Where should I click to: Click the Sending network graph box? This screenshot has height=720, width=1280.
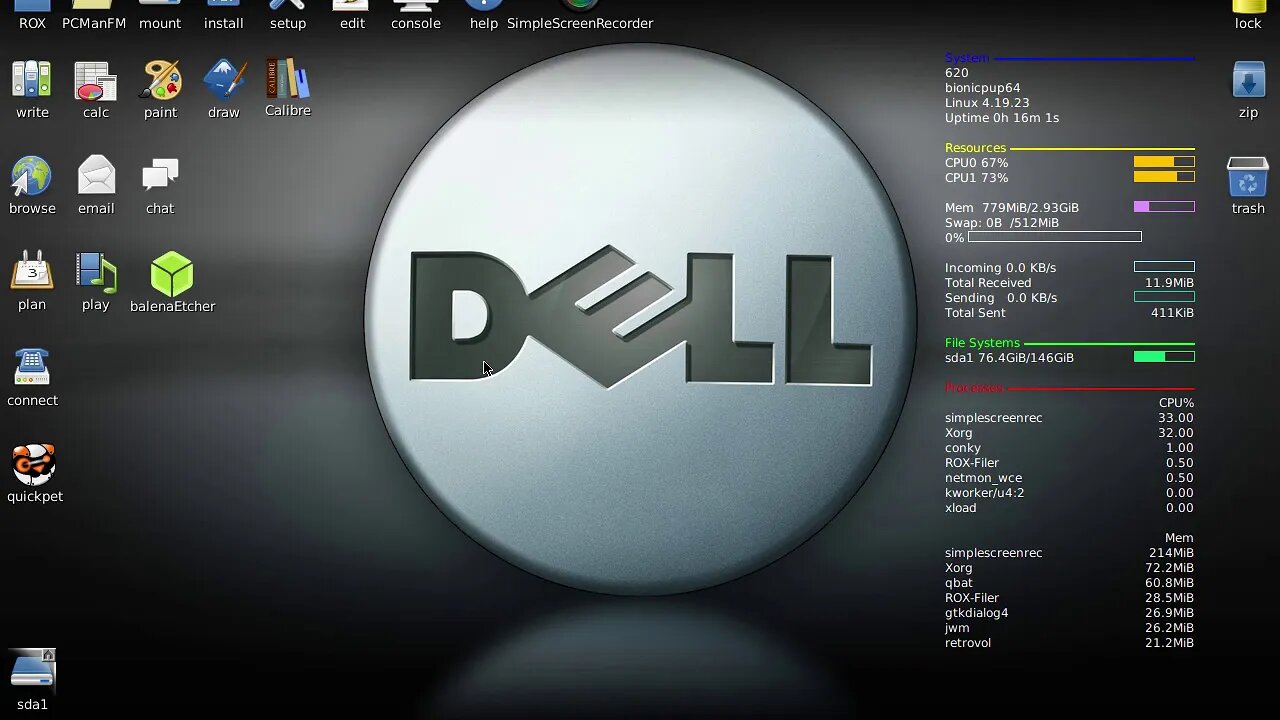(1164, 297)
